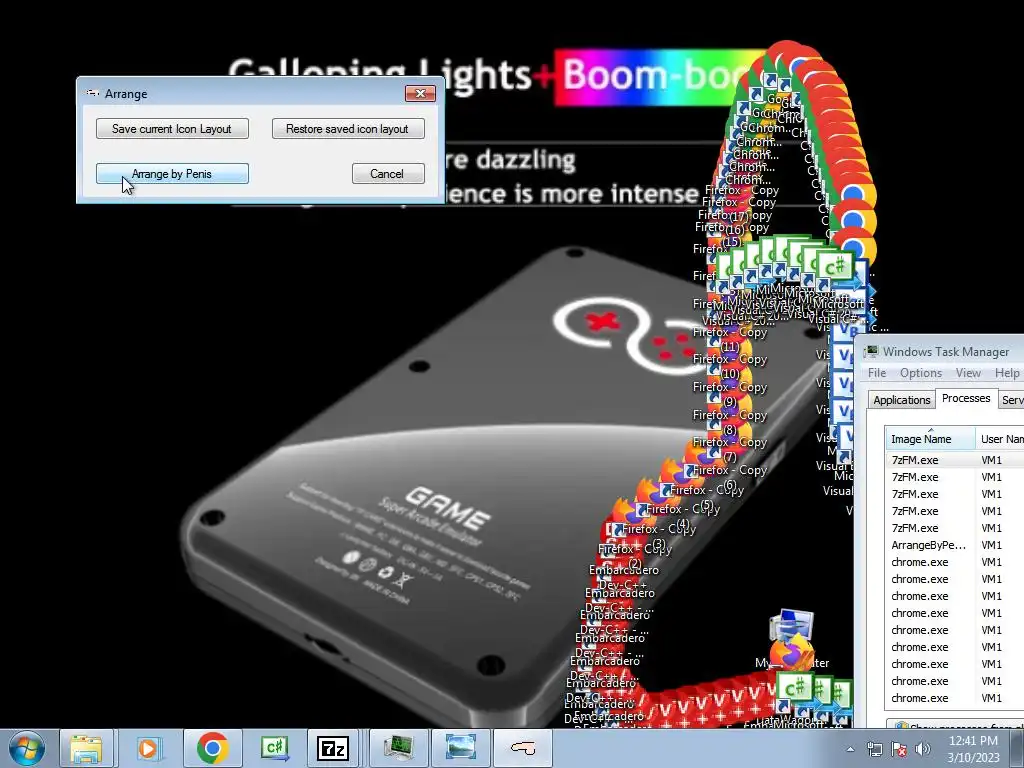This screenshot has width=1024, height=768.
Task: Switch to Arrange app pointing-hand taskbar icon
Action: [x=522, y=748]
